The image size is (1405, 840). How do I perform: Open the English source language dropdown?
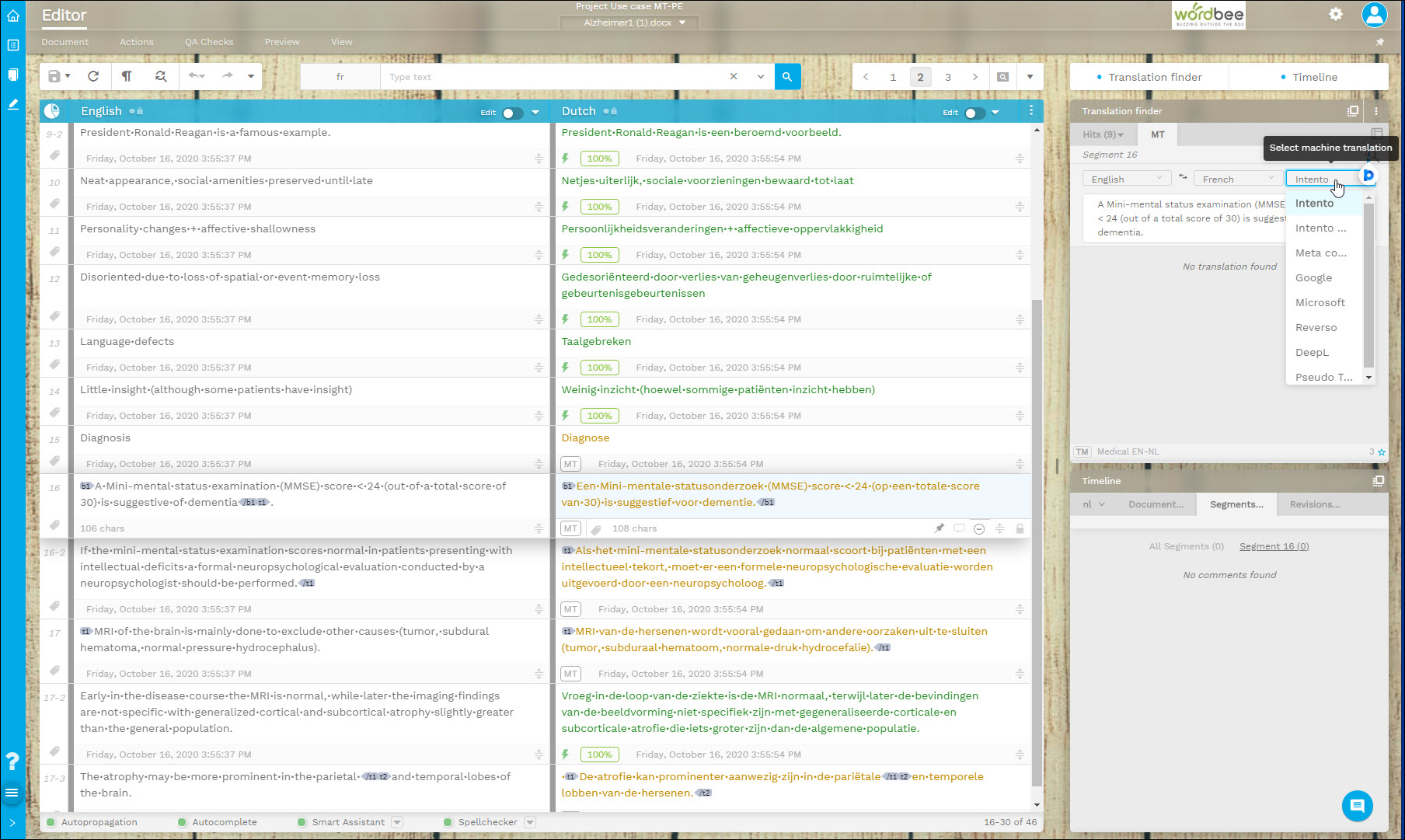click(1126, 179)
